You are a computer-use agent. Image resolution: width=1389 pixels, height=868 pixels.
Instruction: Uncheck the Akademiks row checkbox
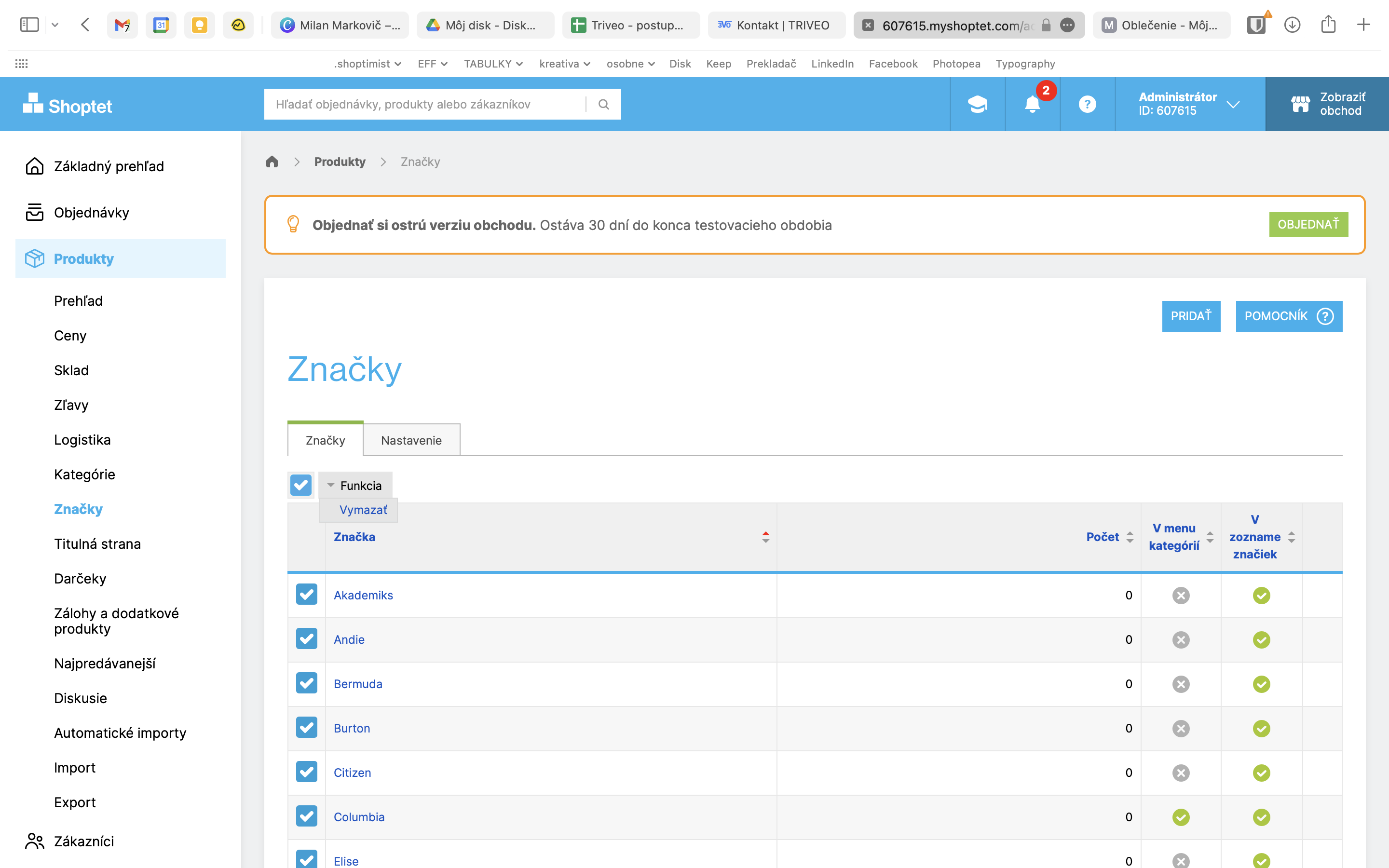pyautogui.click(x=307, y=595)
